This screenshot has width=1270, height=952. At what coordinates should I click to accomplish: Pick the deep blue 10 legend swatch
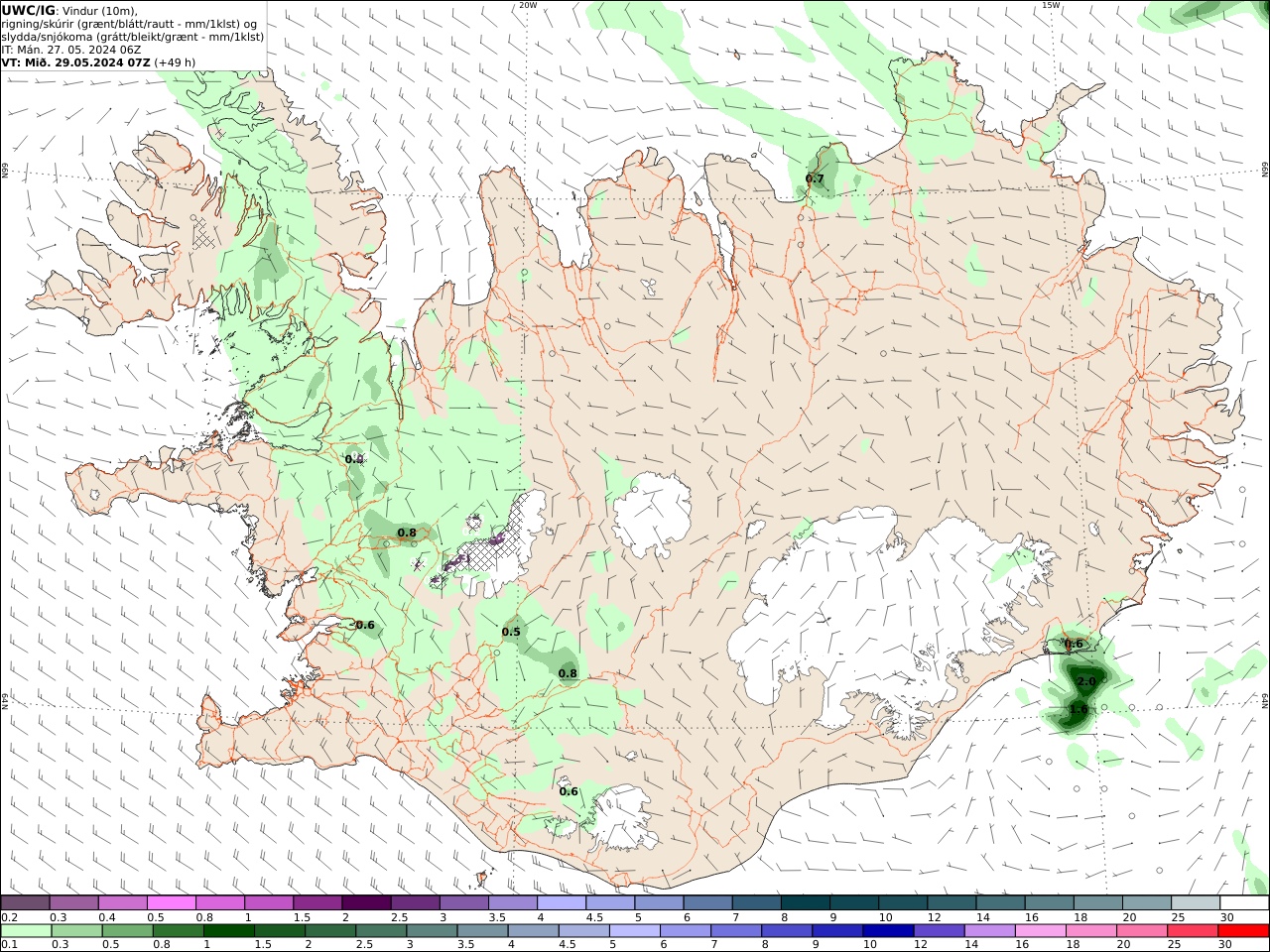pos(888,930)
